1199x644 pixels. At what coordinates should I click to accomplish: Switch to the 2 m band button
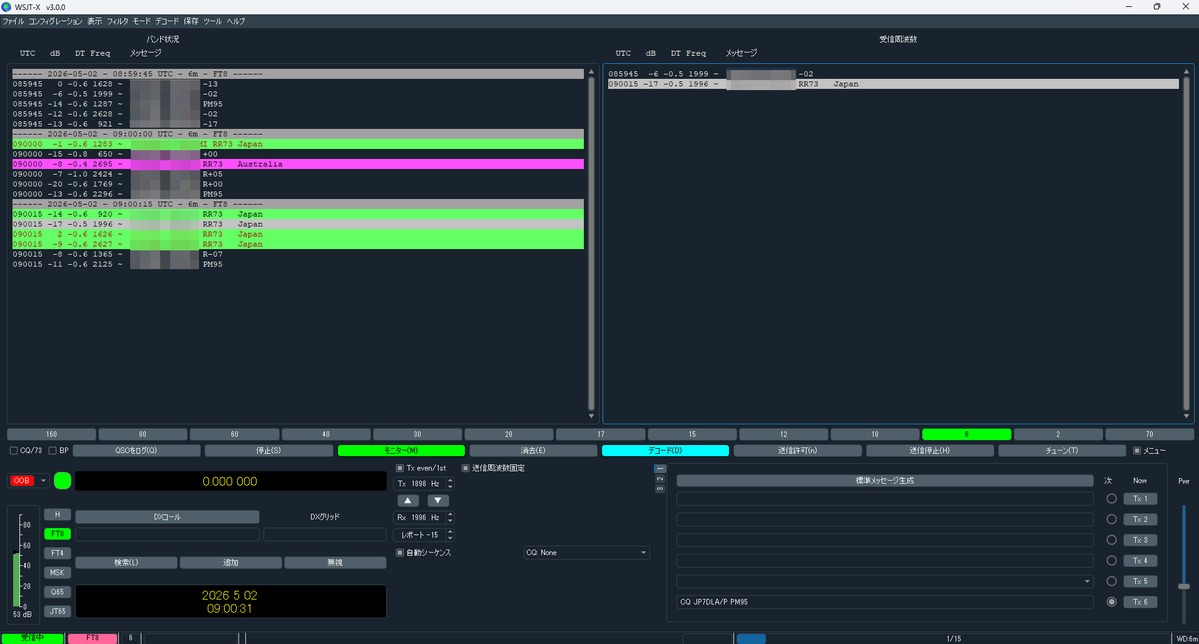pos(1058,434)
